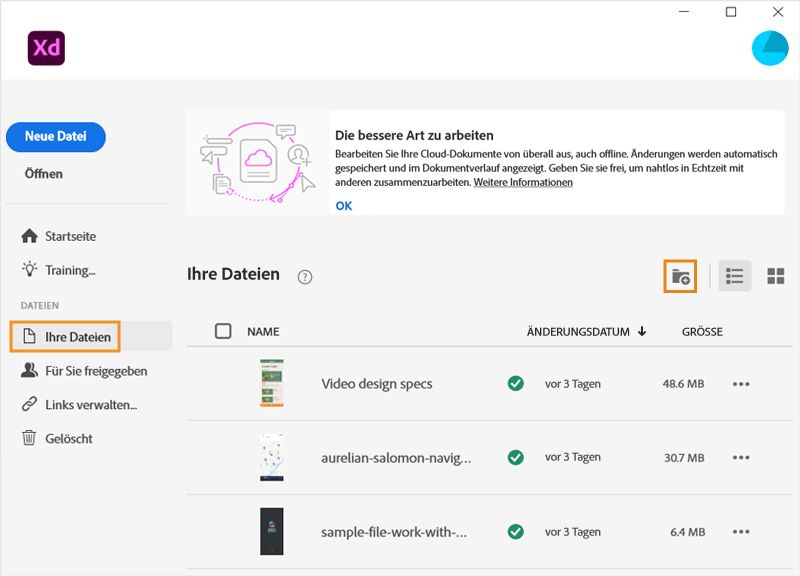Go to Startseite in sidebar

(x=70, y=237)
